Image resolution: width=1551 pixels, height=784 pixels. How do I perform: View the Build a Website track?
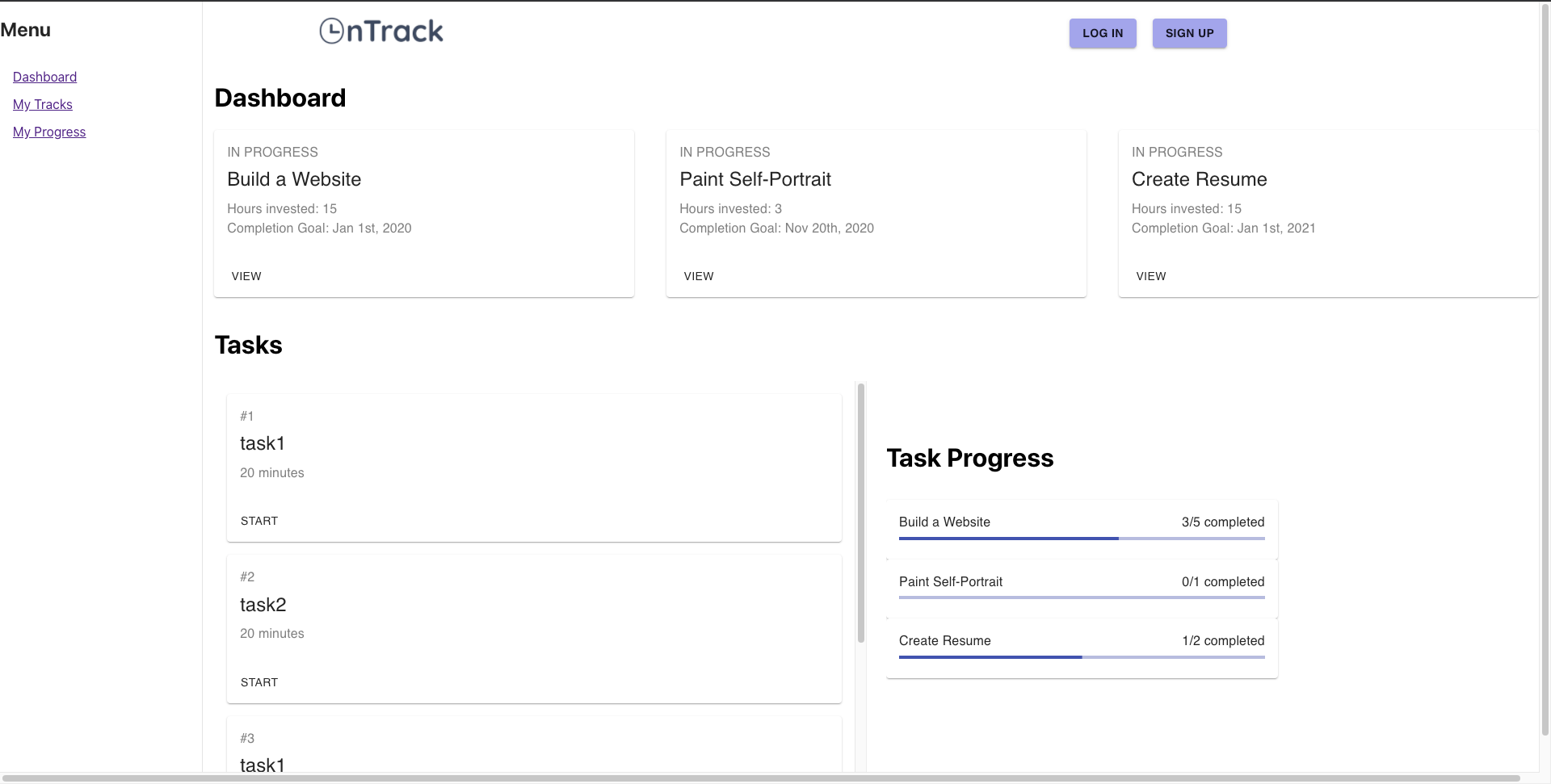click(x=246, y=276)
